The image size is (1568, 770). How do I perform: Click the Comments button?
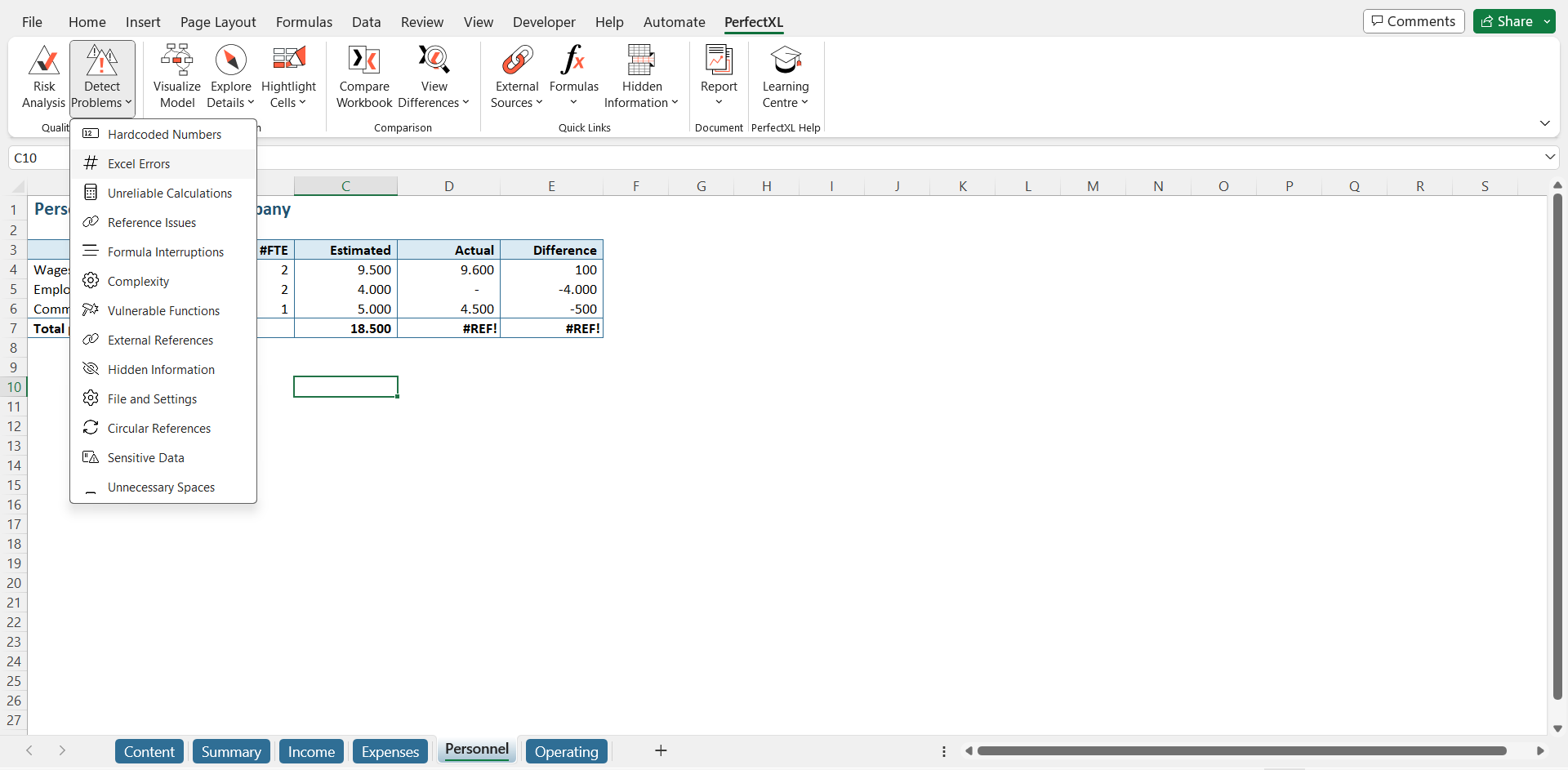point(1414,21)
